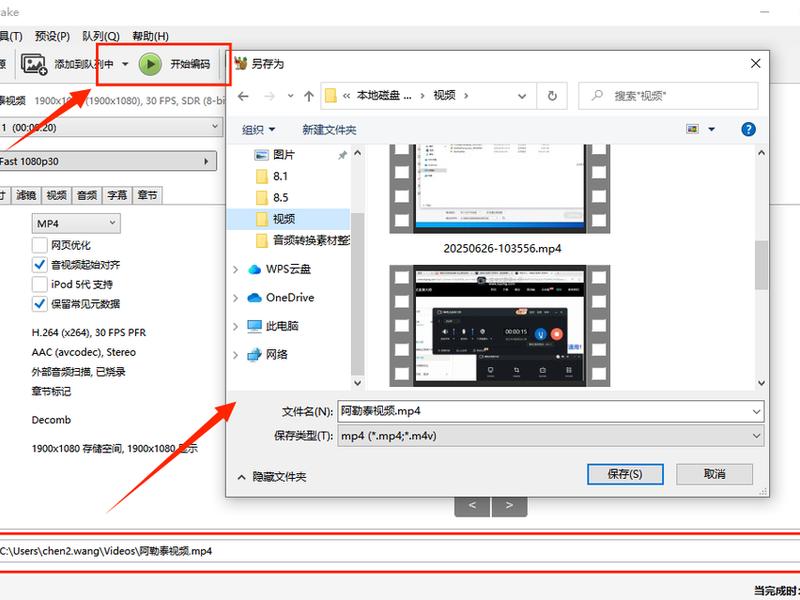This screenshot has width=800, height=600.
Task: Click 保存(S) button
Action: (625, 474)
